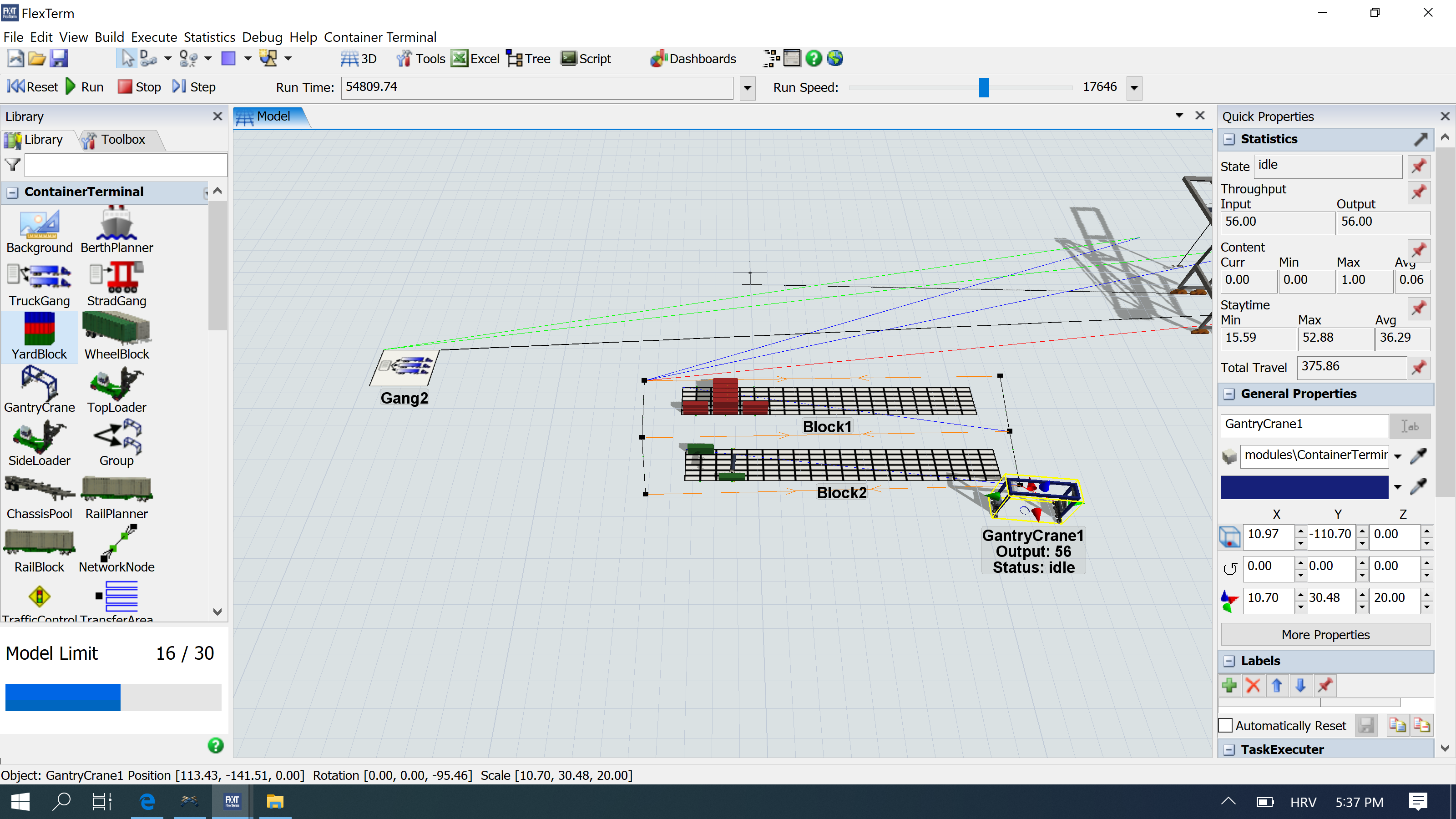Click the Save disk icon in toolbar
This screenshot has height=819, width=1456.
(59, 58)
